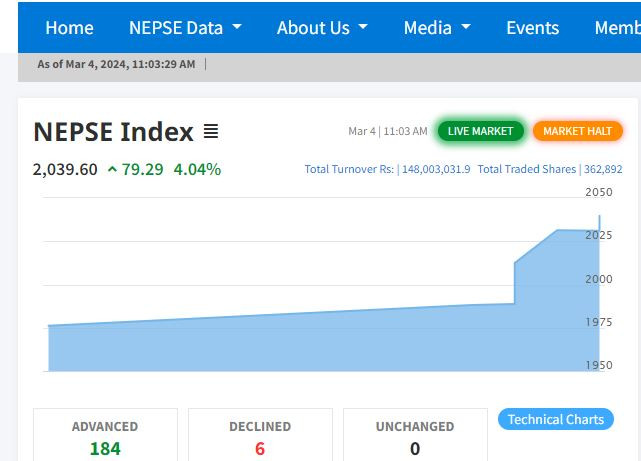
Task: Click the green up-arrow change indicator
Action: [112, 169]
